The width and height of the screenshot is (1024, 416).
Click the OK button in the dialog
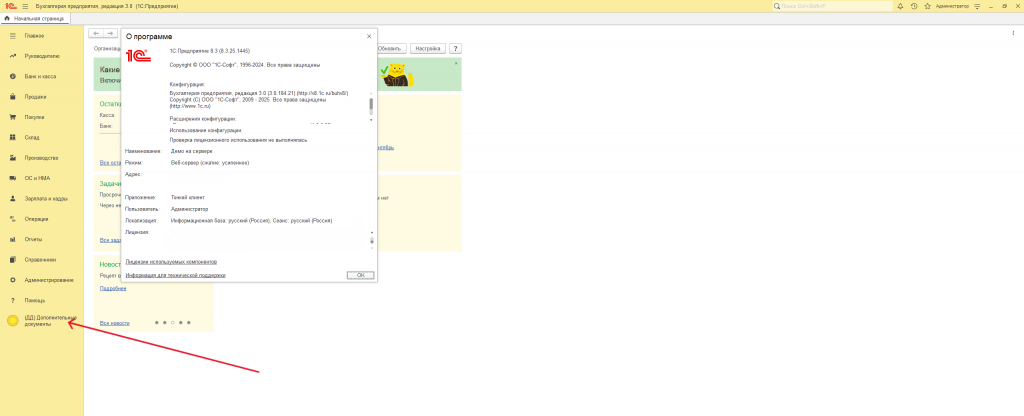(x=360, y=276)
